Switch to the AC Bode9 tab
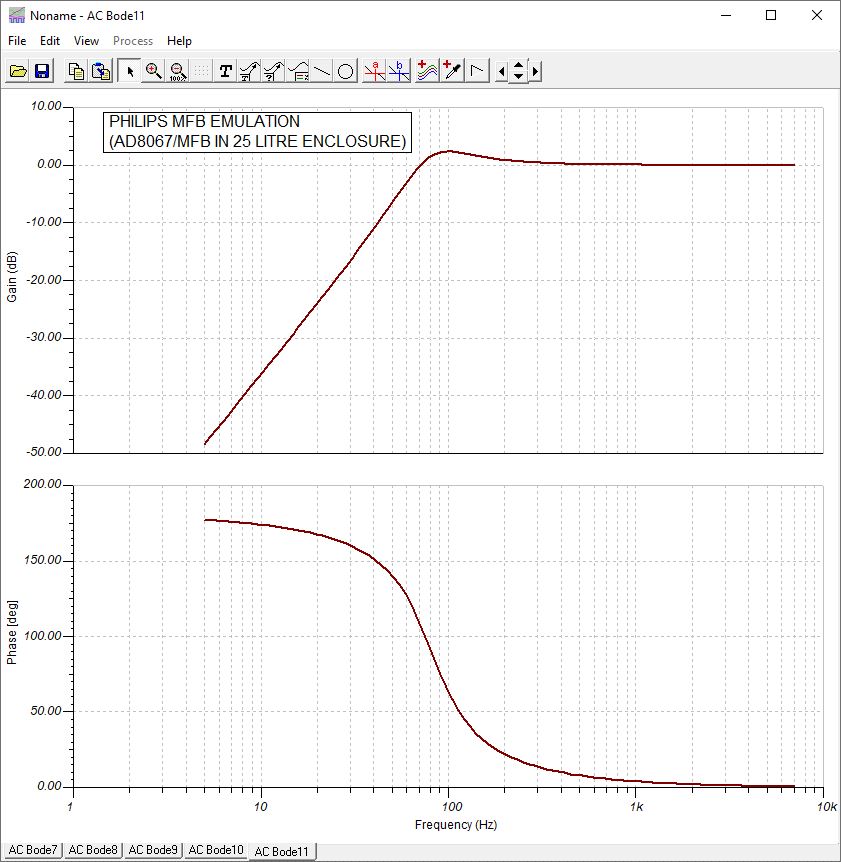841x862 pixels. pyautogui.click(x=153, y=850)
